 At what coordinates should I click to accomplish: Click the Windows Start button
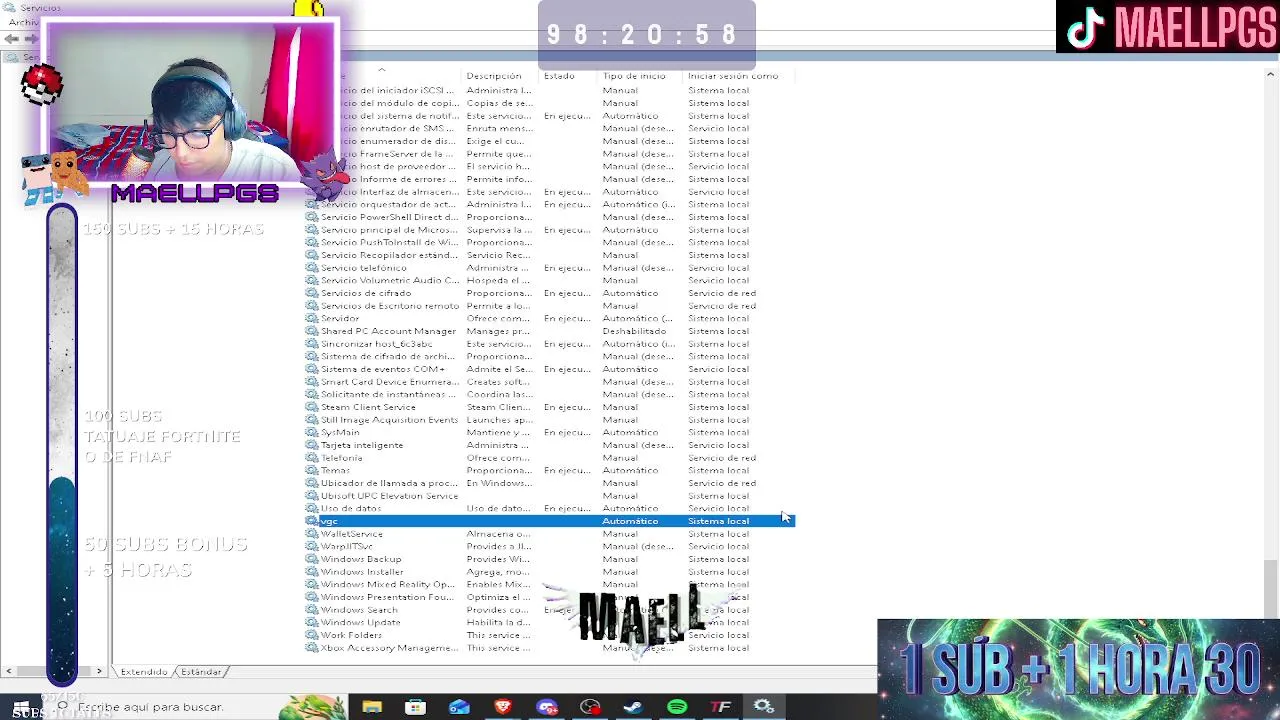click(20, 707)
